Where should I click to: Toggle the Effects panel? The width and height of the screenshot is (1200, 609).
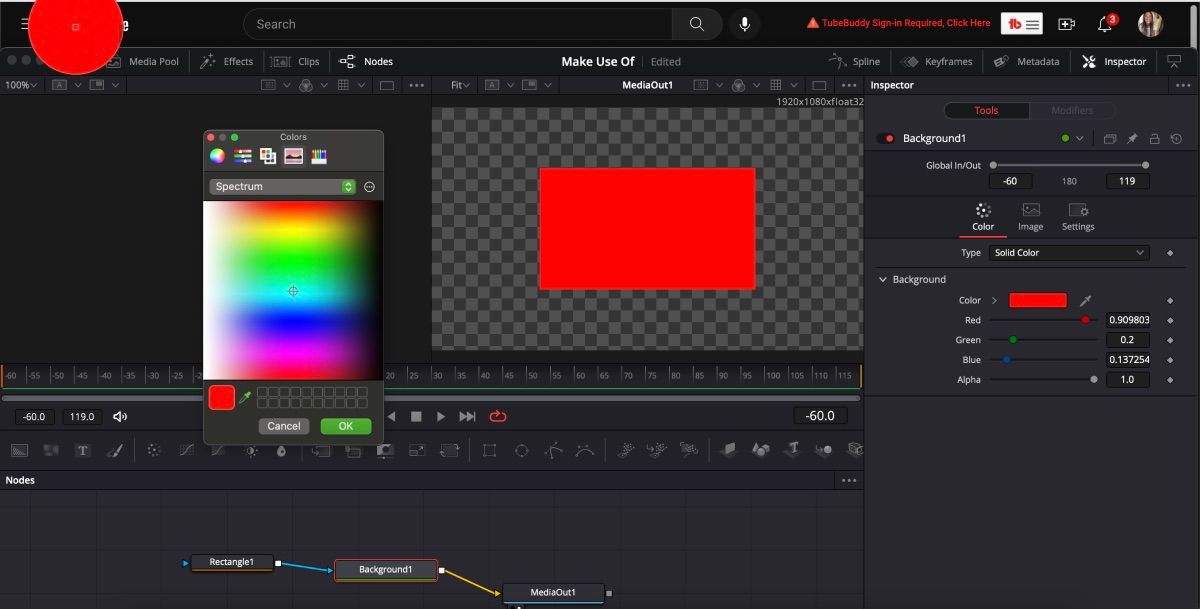[227, 61]
